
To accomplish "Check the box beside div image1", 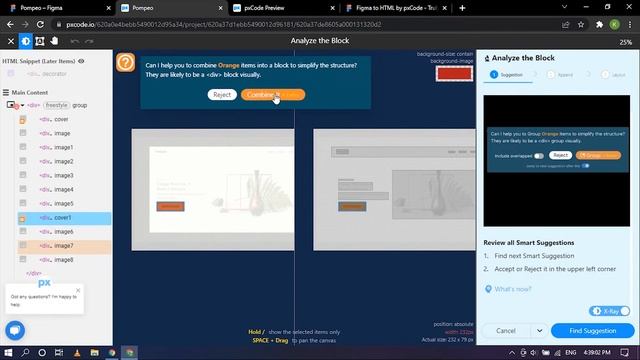I will (23, 147).
